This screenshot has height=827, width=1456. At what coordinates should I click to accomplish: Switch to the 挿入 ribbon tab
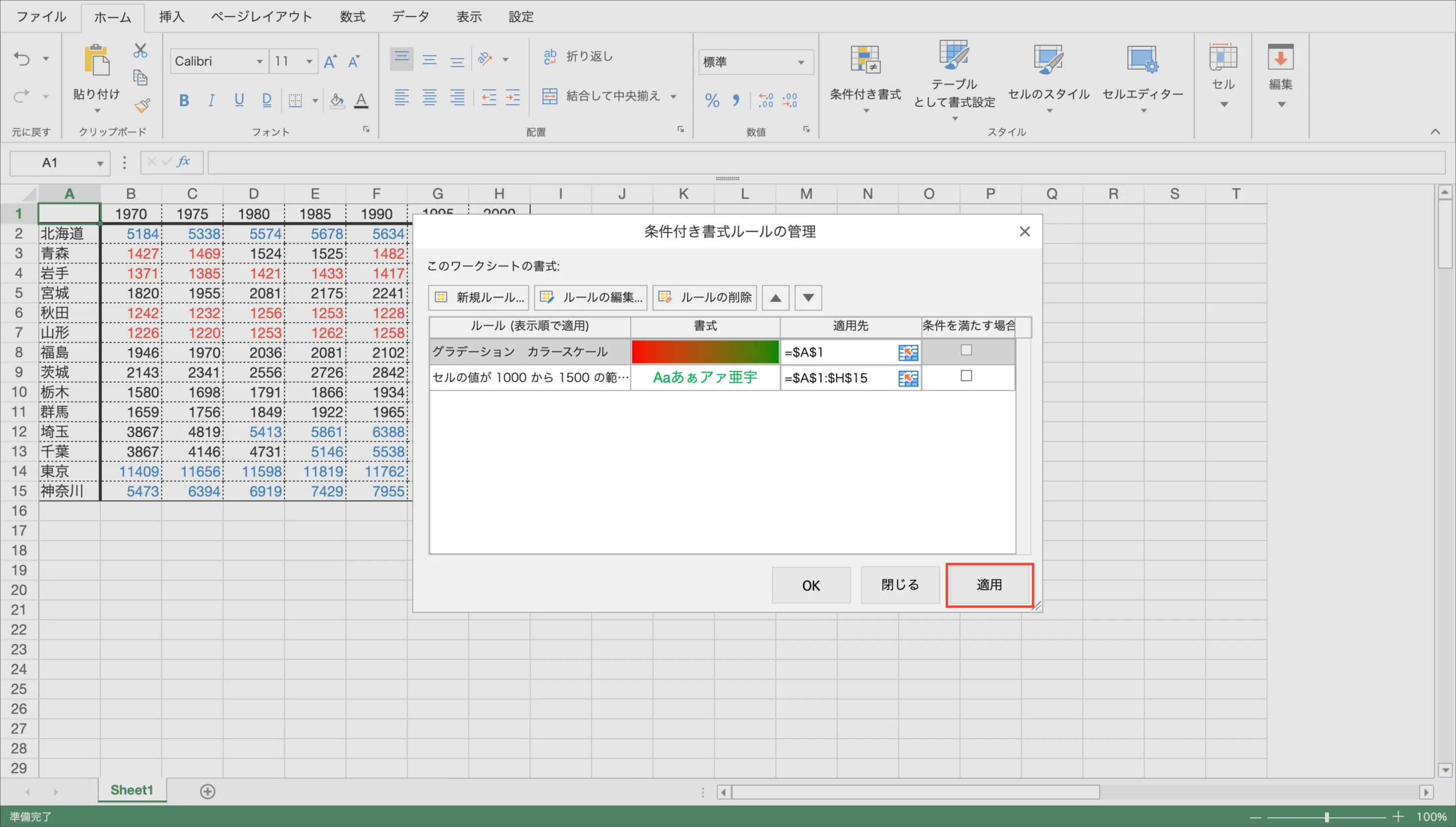tap(171, 16)
